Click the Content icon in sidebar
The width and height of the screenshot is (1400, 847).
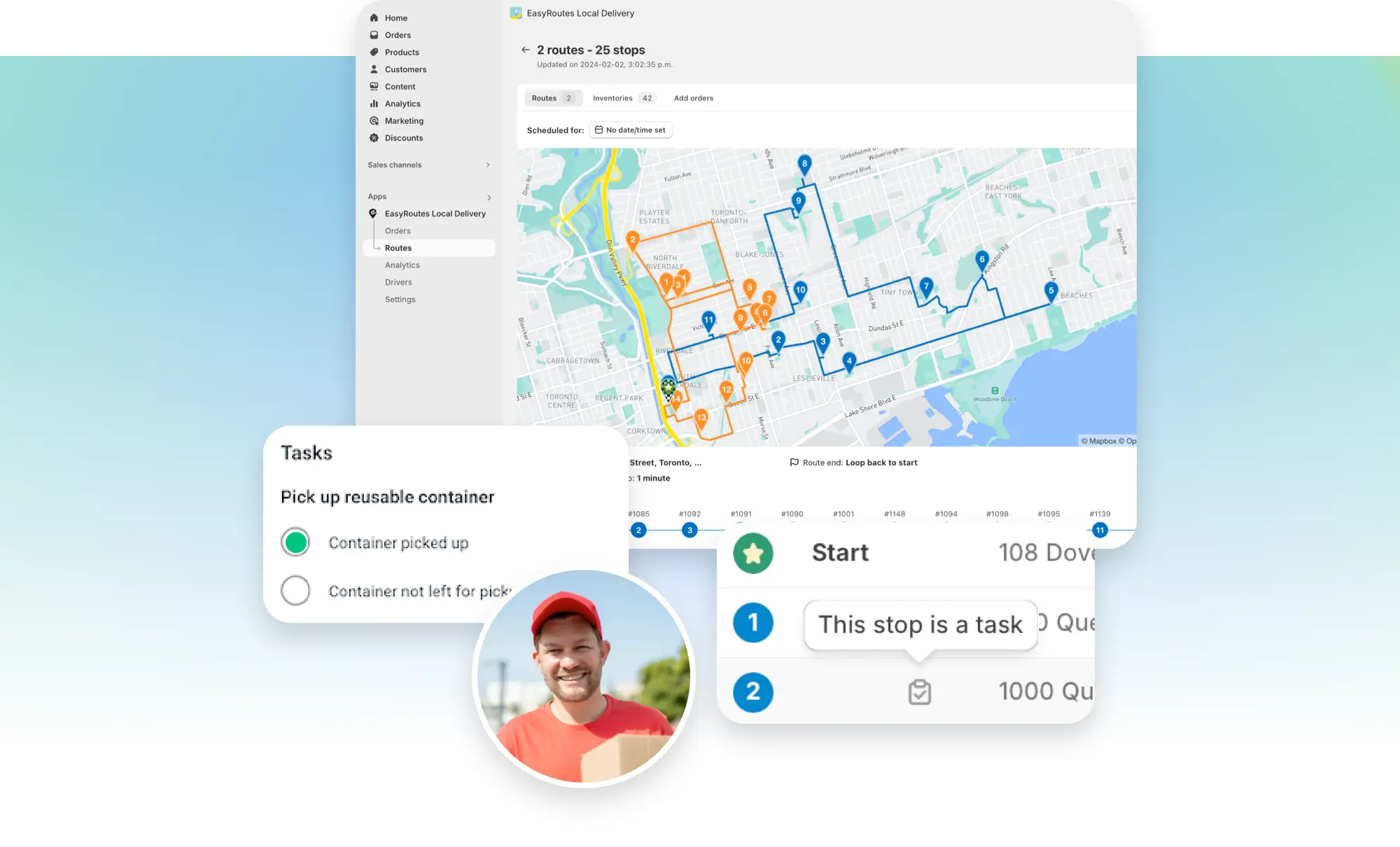pos(374,87)
